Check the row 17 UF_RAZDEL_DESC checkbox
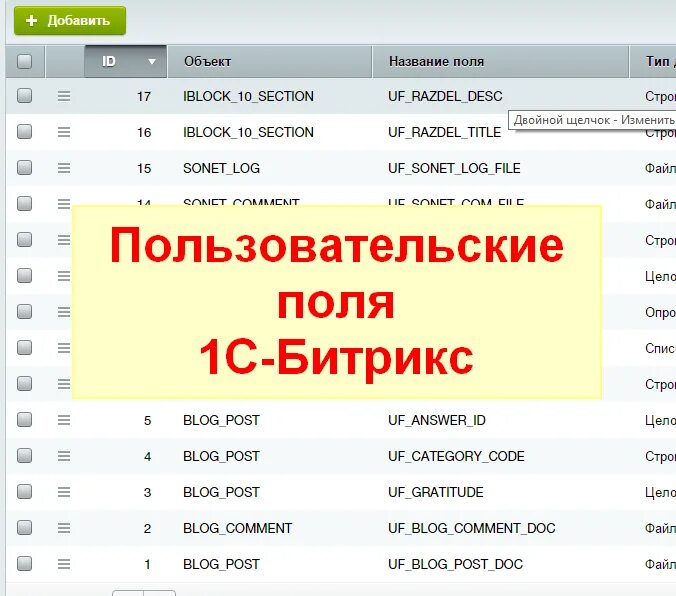 tap(25, 95)
